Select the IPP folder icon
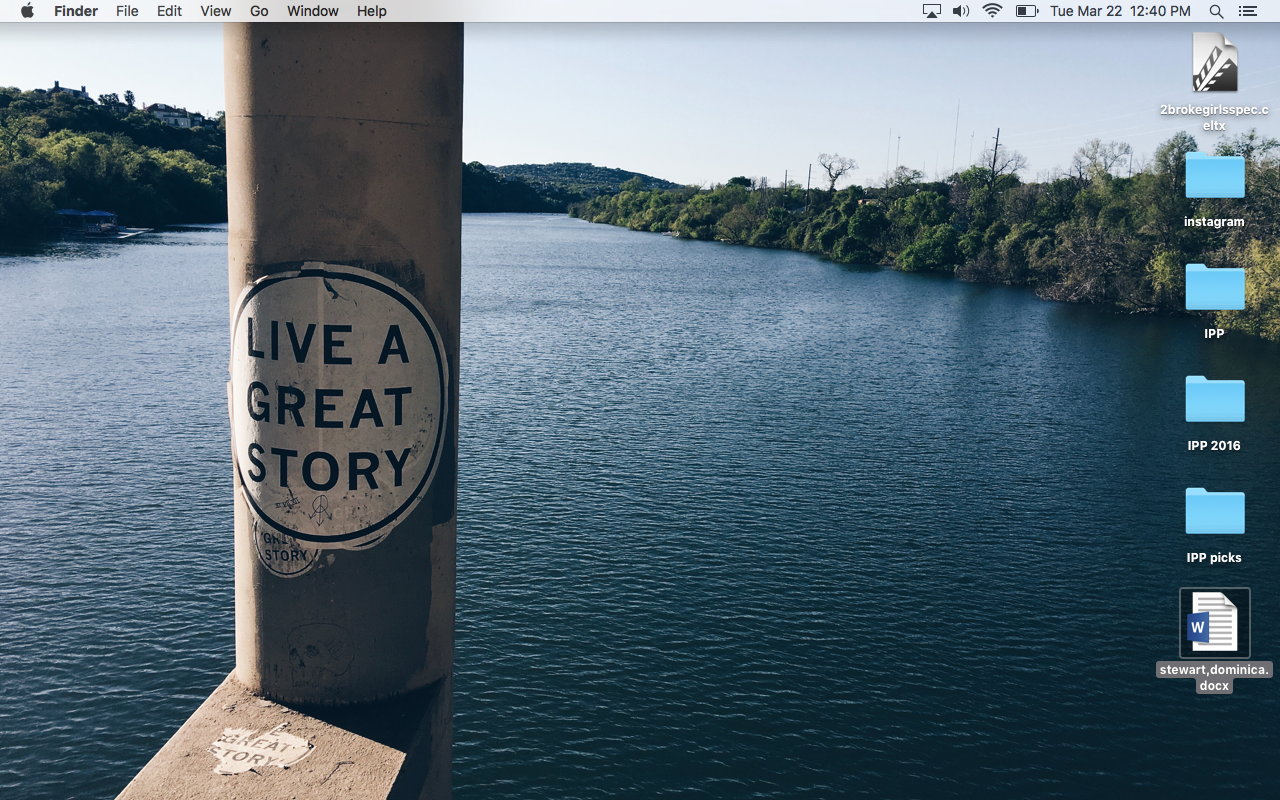The image size is (1280, 800). click(x=1215, y=287)
